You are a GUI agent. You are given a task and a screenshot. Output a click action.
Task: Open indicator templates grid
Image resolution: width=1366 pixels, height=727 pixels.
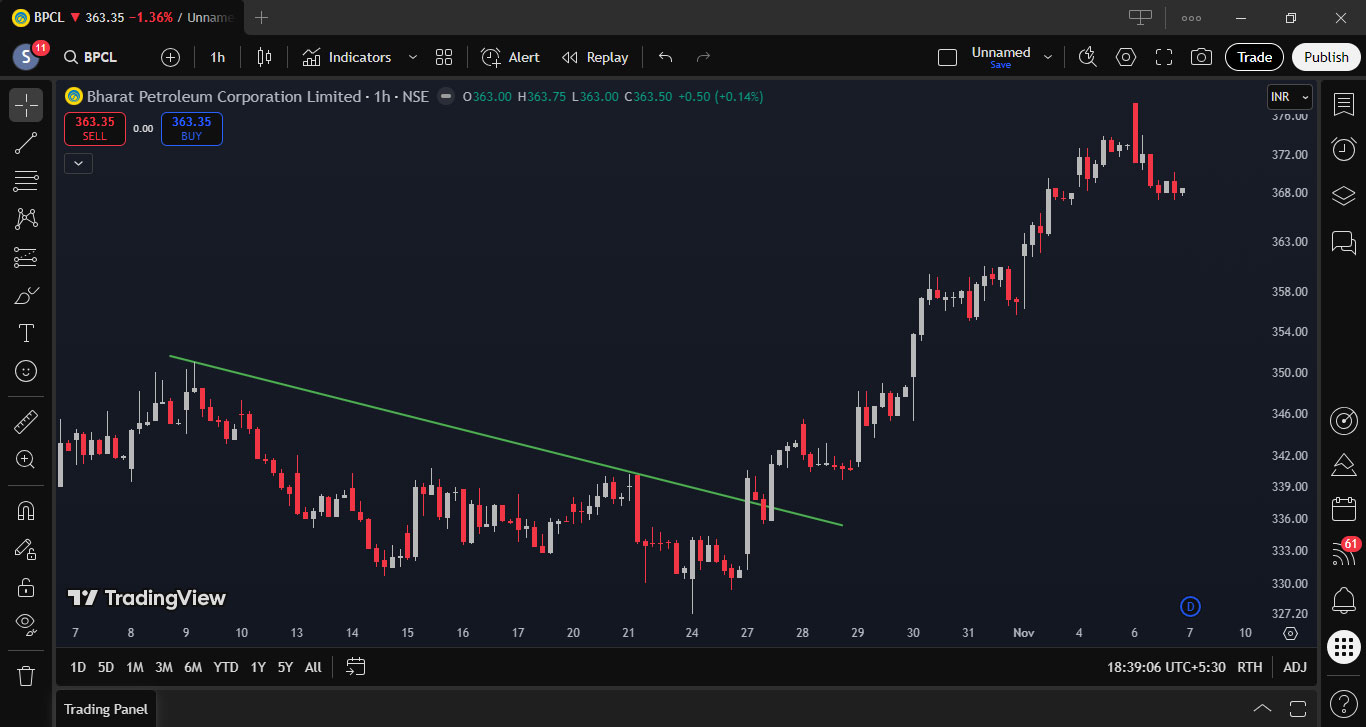click(444, 57)
